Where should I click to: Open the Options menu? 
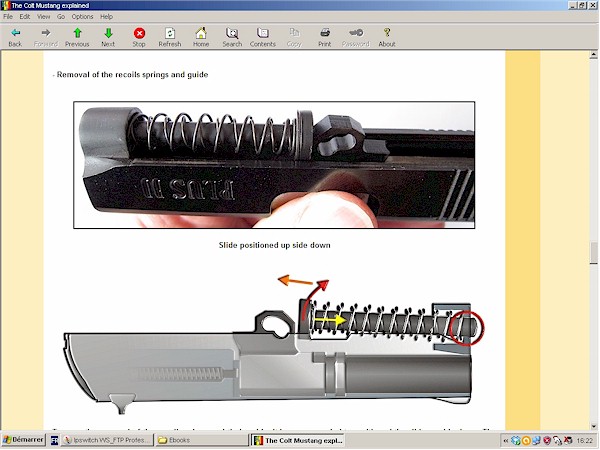[x=82, y=16]
